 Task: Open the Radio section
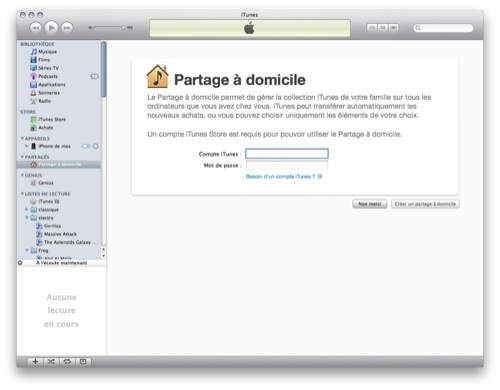tap(41, 101)
